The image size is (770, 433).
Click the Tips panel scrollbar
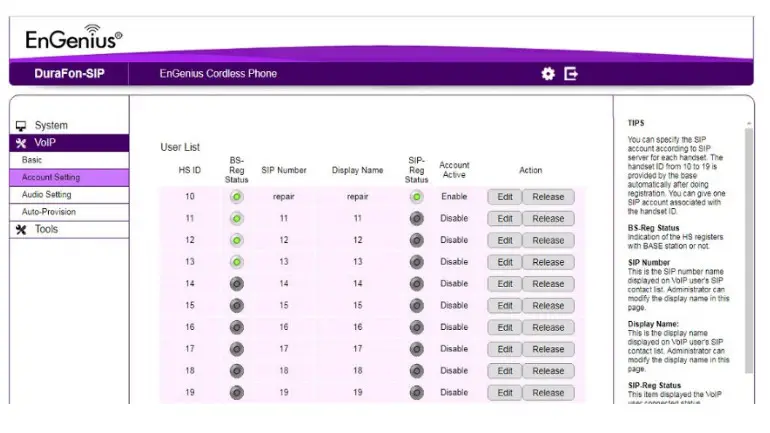748,250
